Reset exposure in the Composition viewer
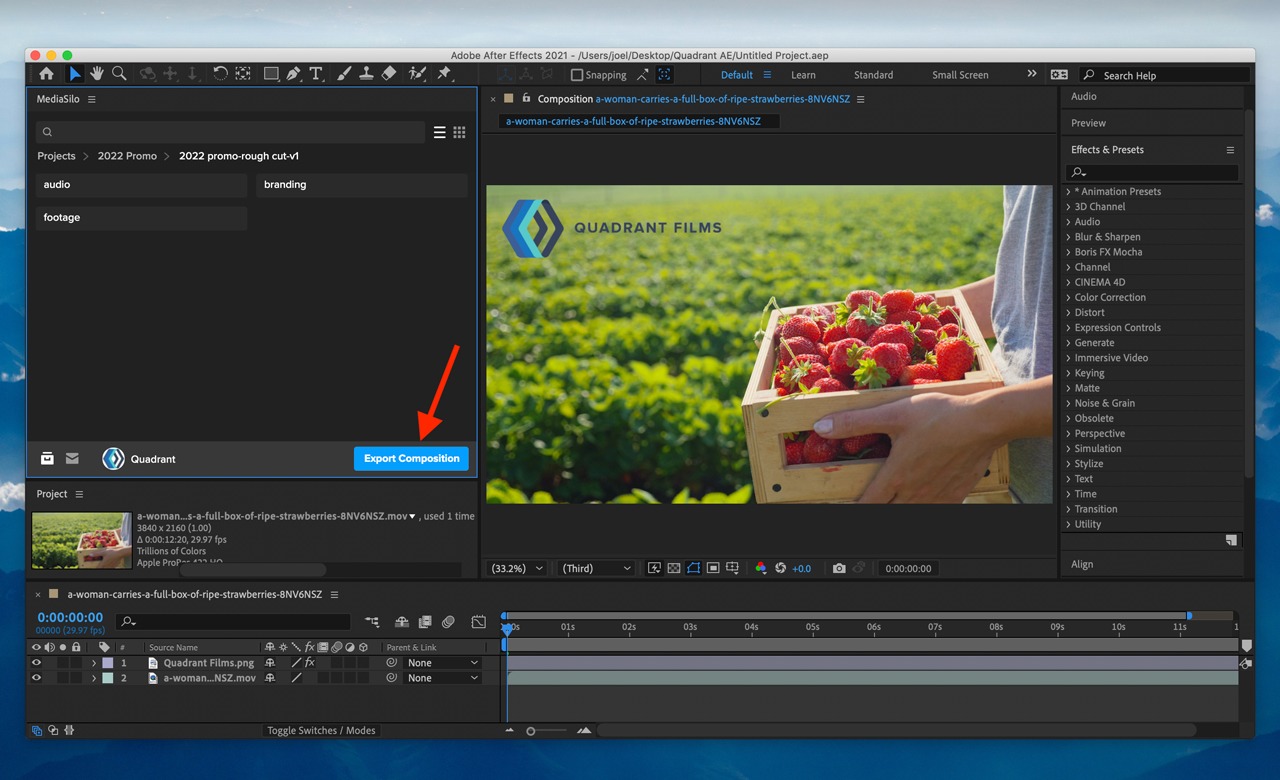 tap(781, 568)
